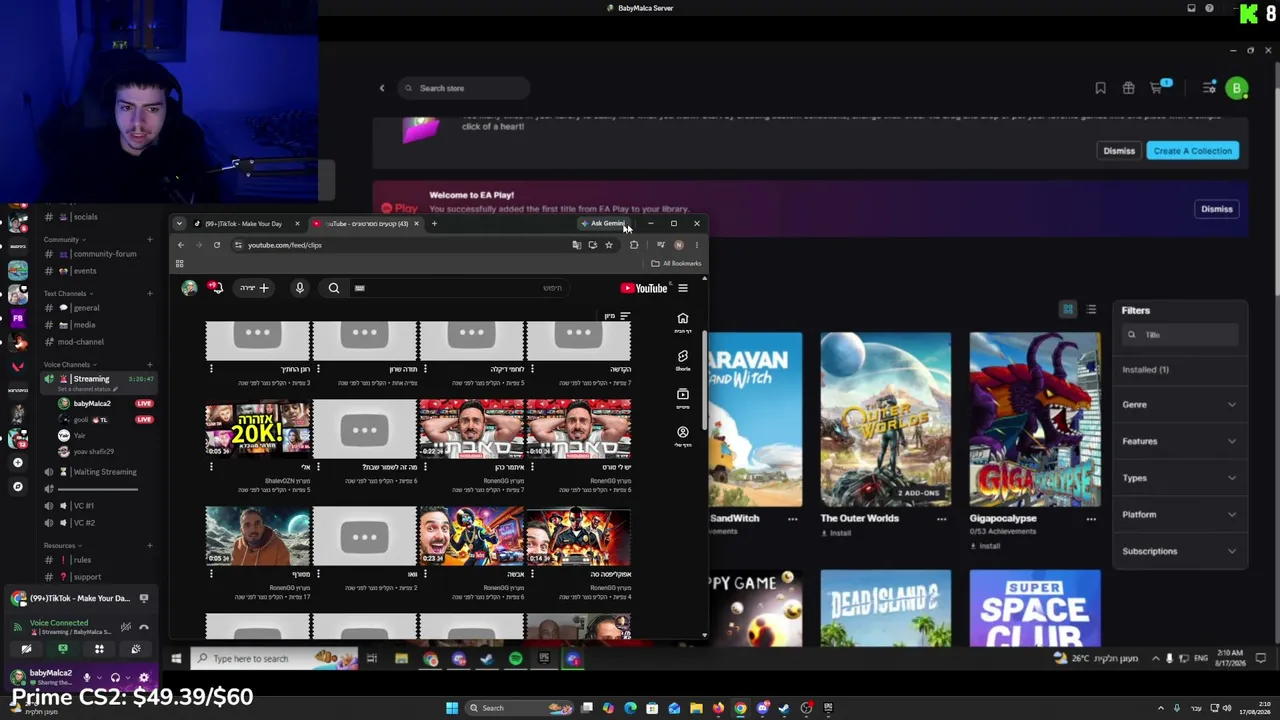Dismiss the Welcome to EA Play banner
This screenshot has height=720, width=1280.
pyautogui.click(x=1217, y=209)
